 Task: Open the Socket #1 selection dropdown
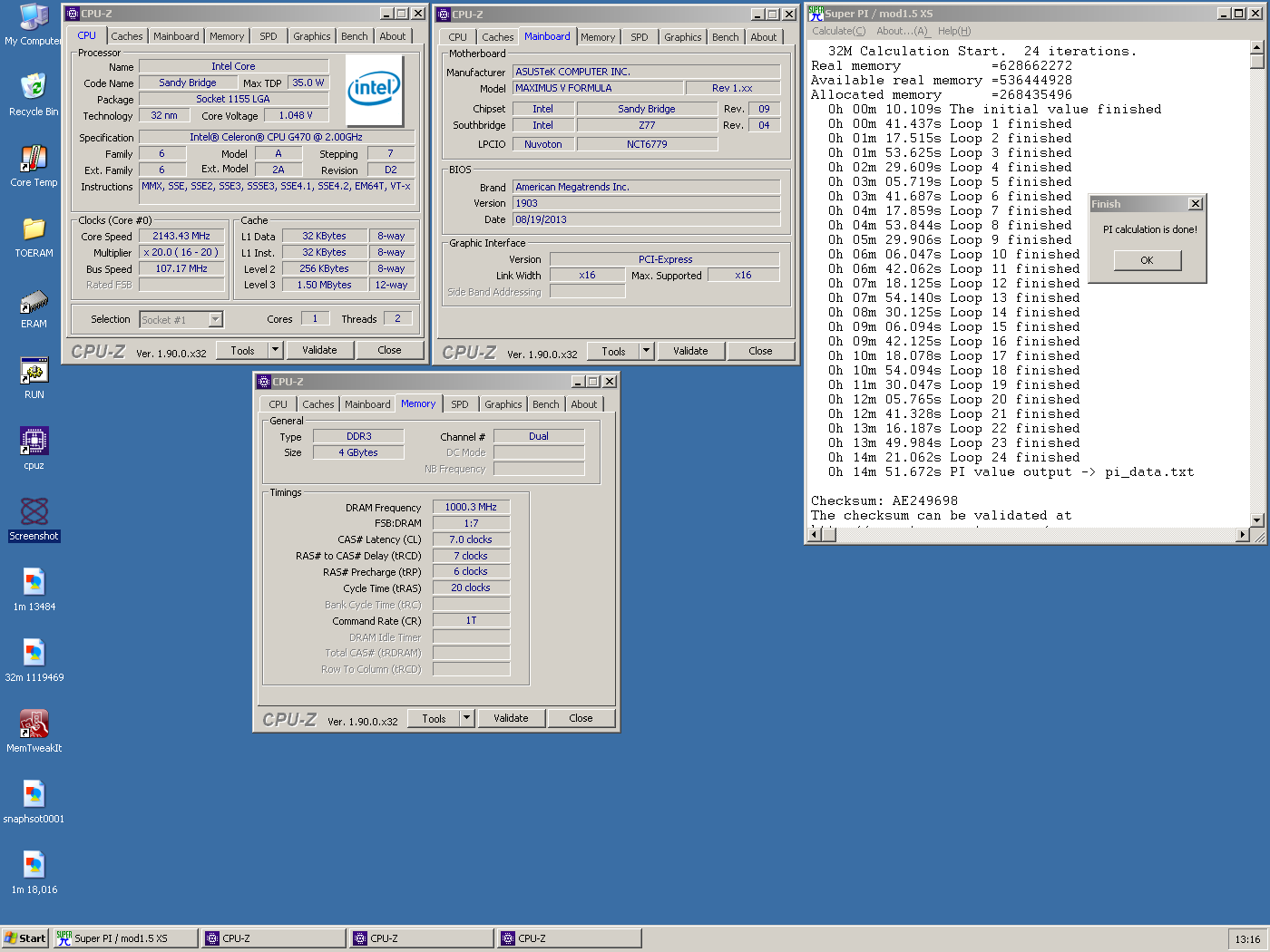click(216, 319)
